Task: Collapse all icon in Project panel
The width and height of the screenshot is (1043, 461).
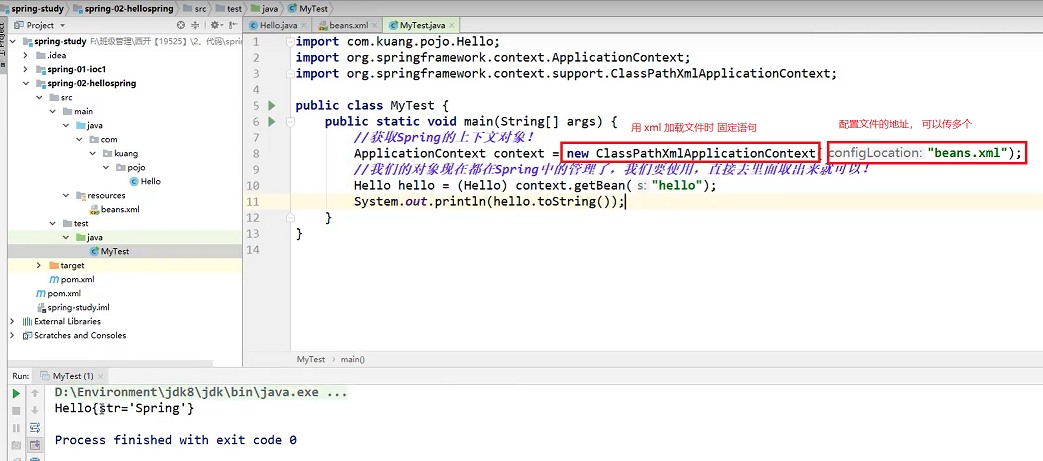Action: point(195,25)
